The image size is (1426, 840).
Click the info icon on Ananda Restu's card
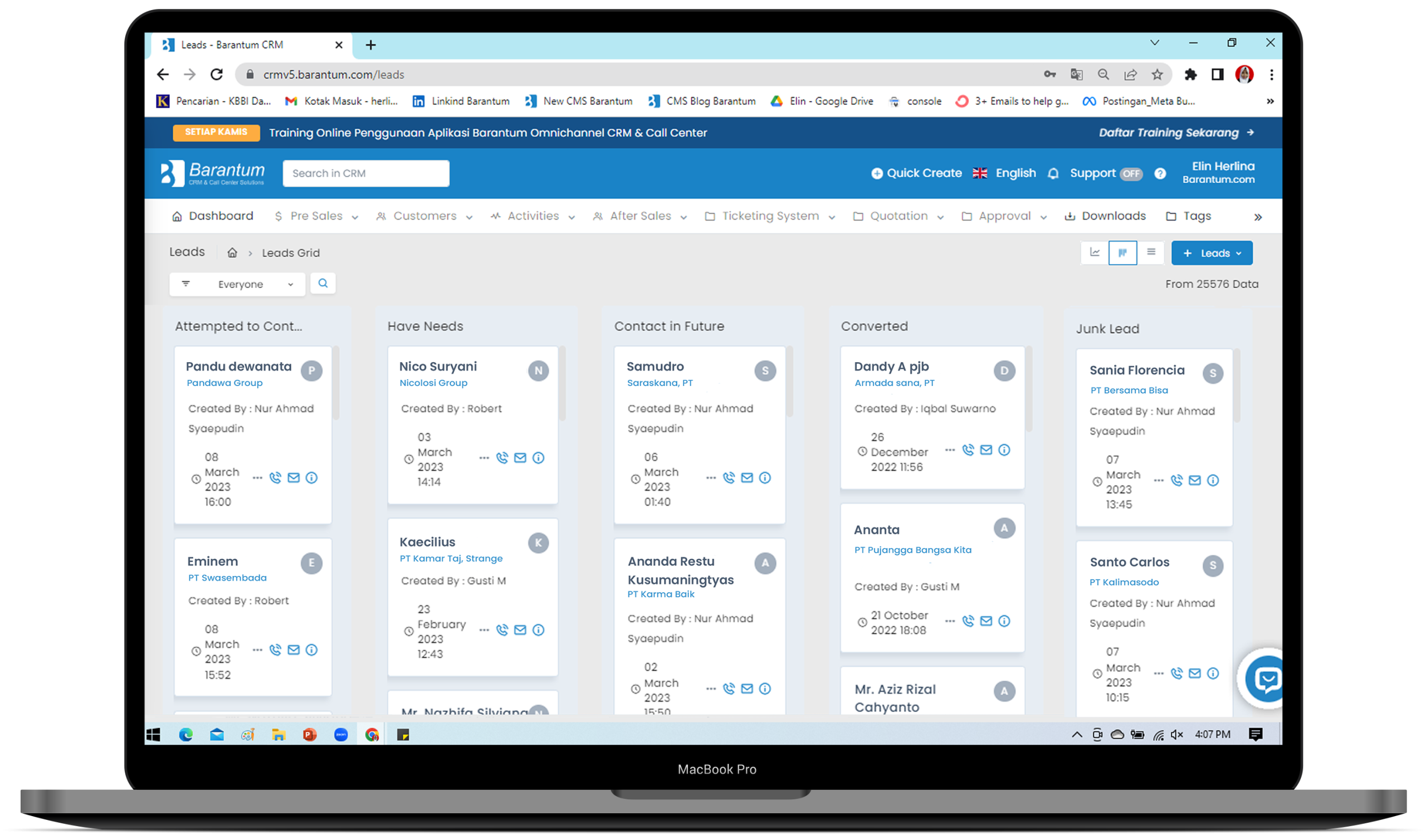(x=764, y=688)
